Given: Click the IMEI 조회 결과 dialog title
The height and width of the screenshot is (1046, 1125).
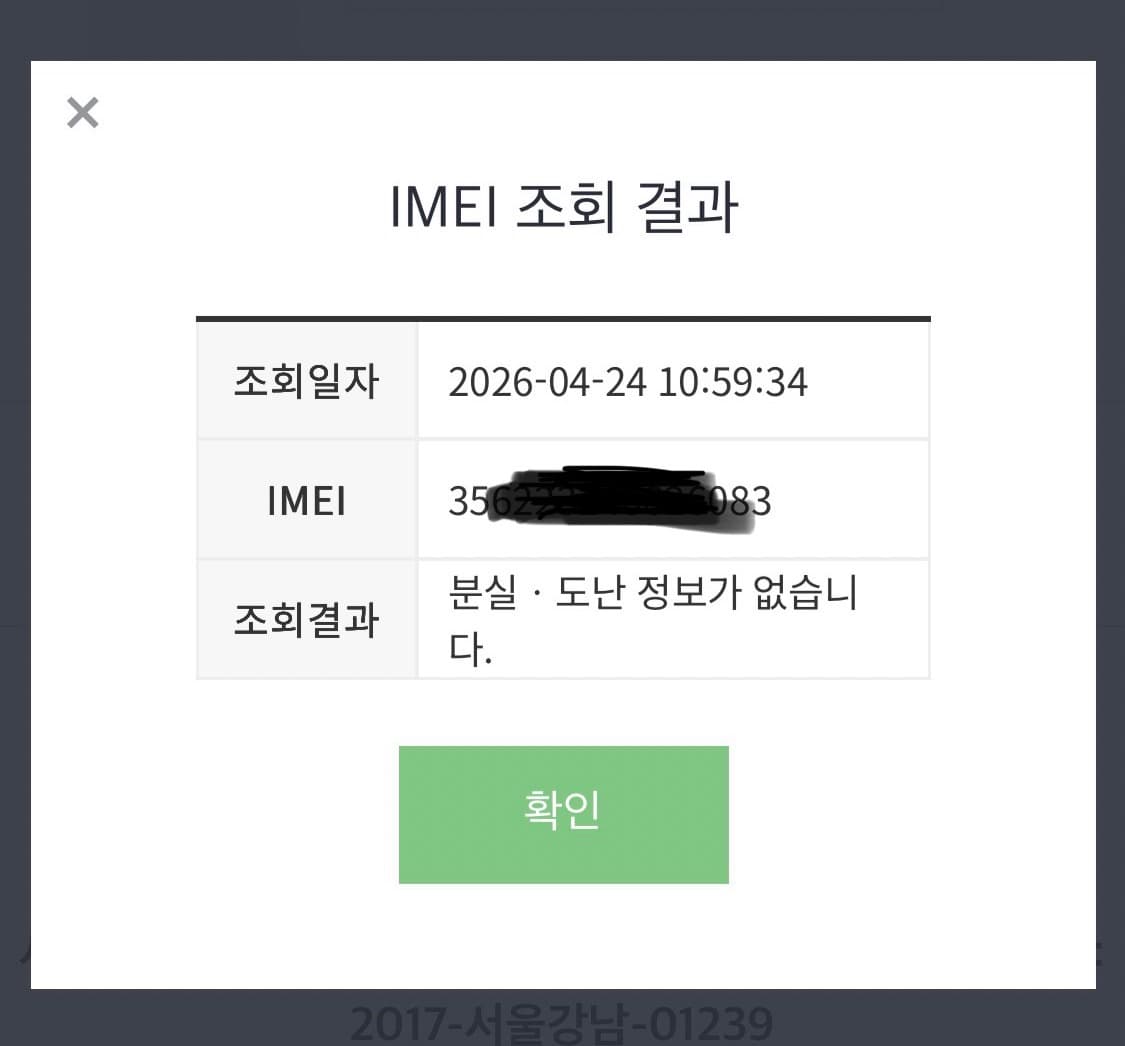Looking at the screenshot, I should coord(562,207).
